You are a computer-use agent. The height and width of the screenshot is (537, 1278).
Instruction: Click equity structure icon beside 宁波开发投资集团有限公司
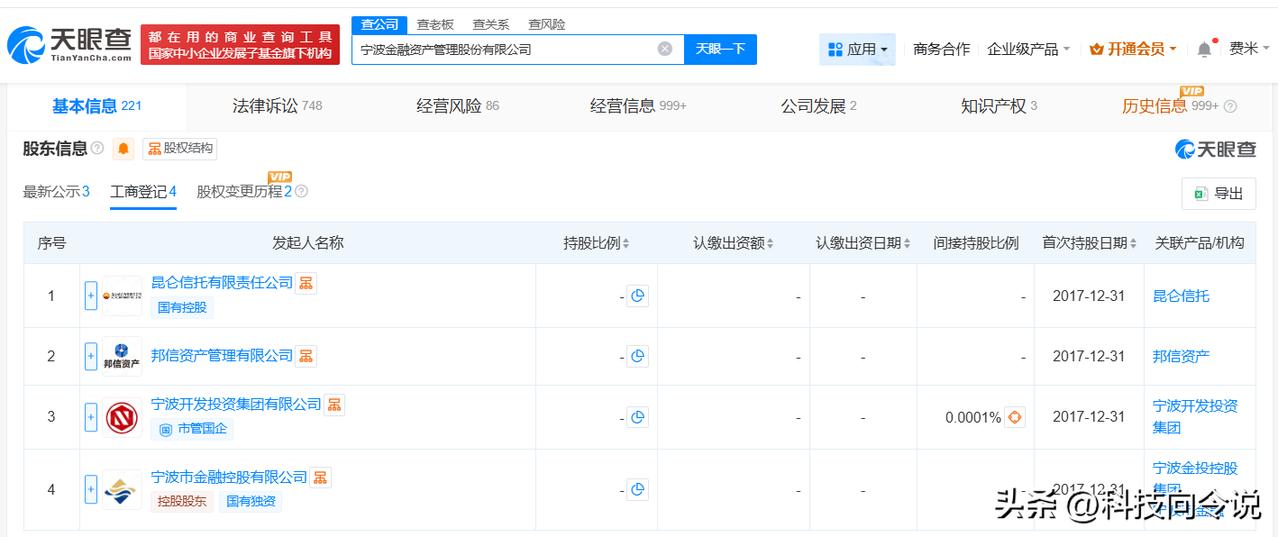click(334, 404)
